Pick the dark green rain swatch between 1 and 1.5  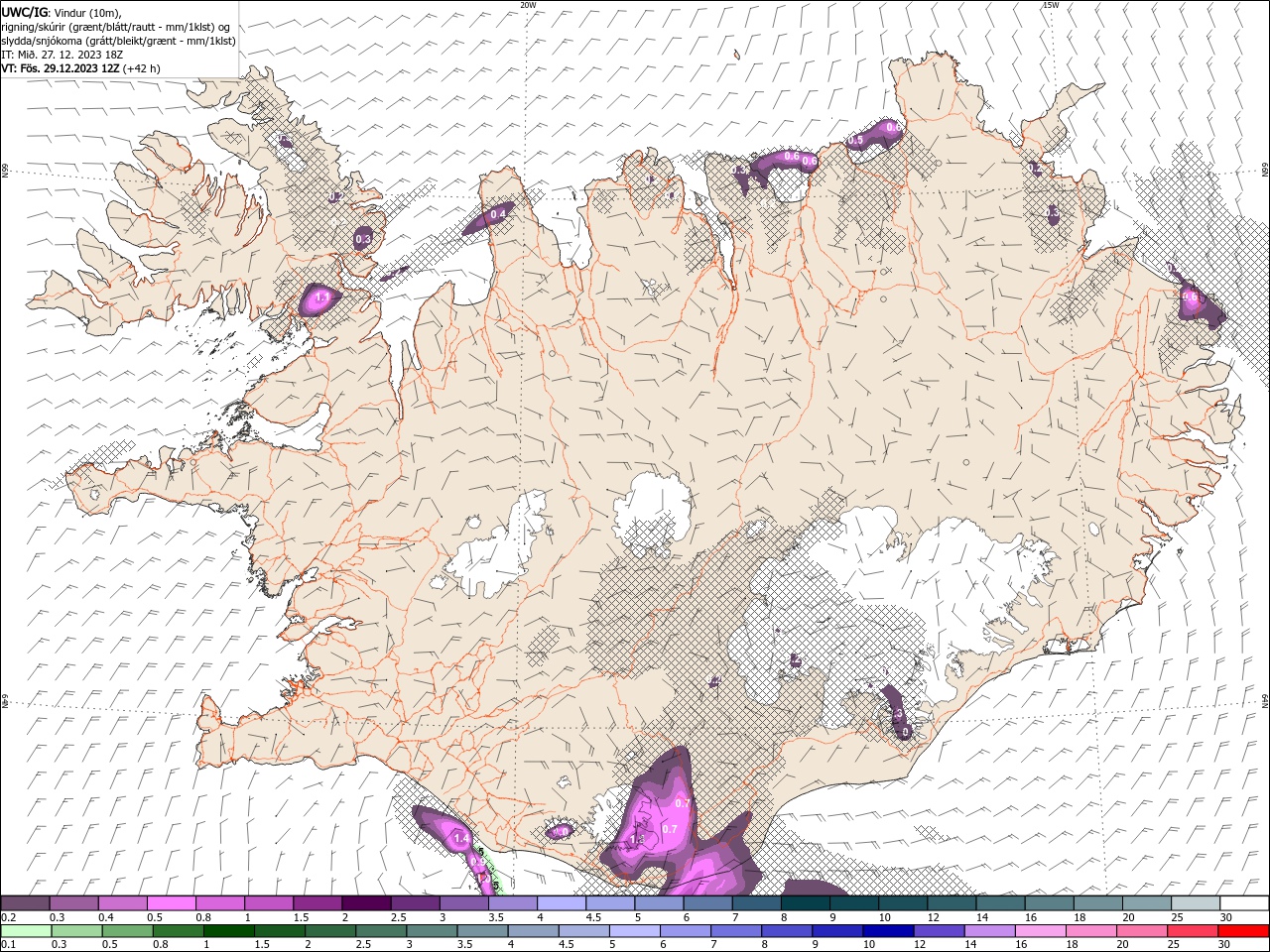228,931
